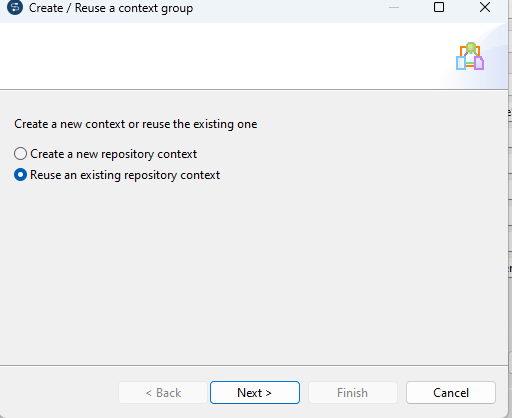Click the context group wizard banner icon
This screenshot has height=418, width=512.
[470, 56]
